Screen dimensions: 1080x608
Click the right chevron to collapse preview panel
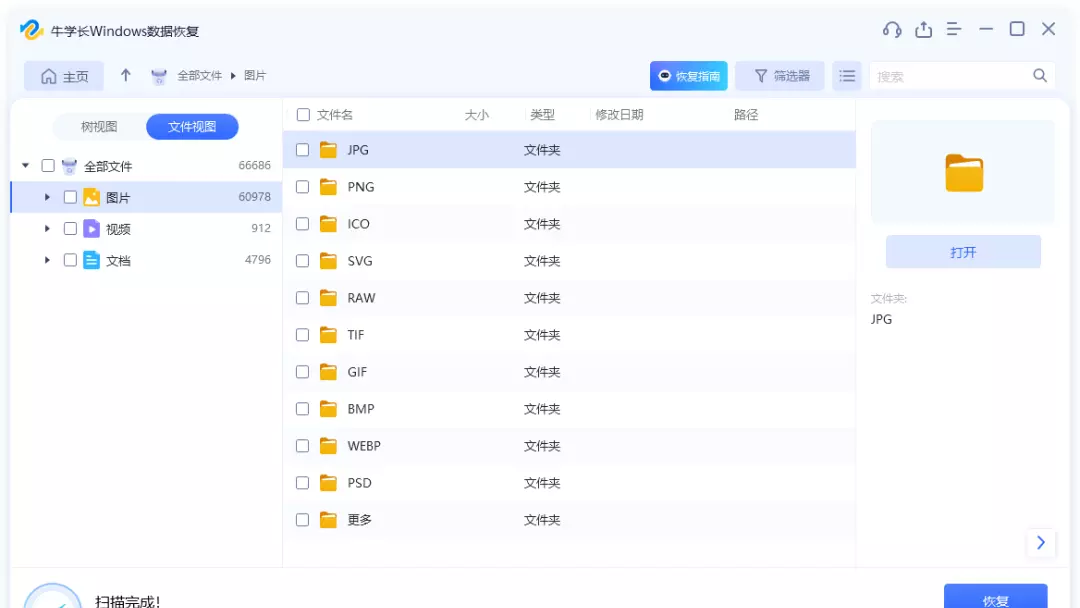pyautogui.click(x=1041, y=543)
